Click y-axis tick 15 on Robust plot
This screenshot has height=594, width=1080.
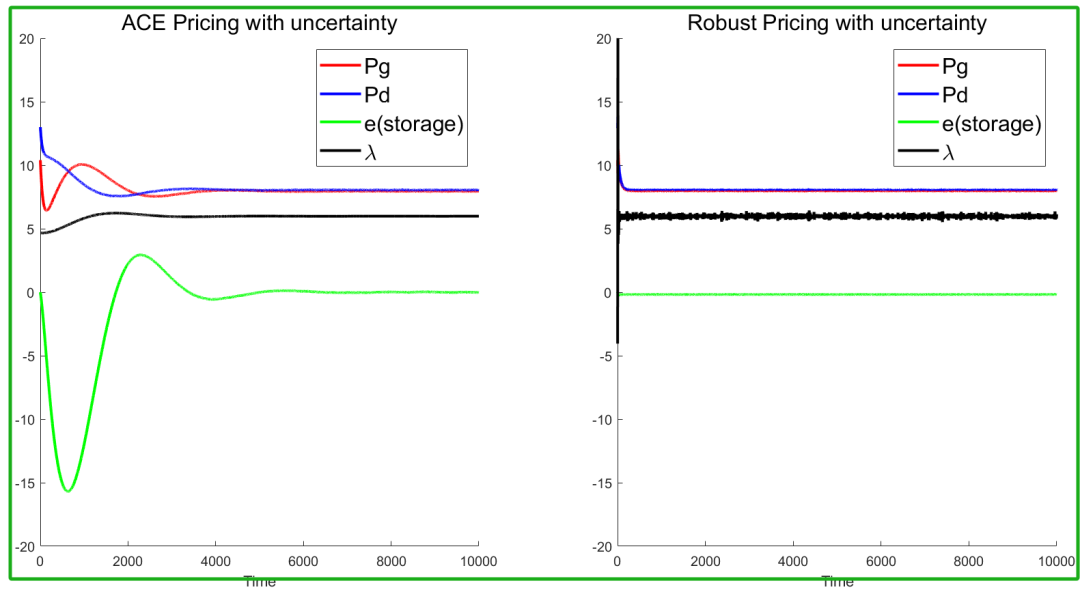[604, 103]
